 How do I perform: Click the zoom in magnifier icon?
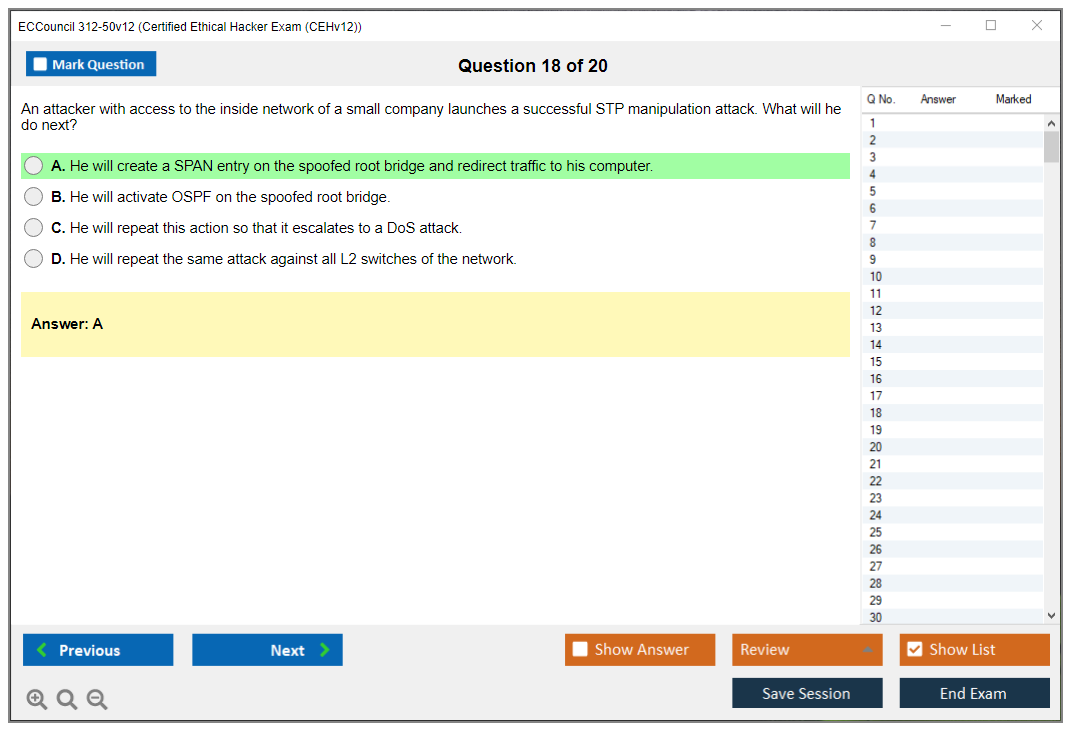click(x=36, y=700)
